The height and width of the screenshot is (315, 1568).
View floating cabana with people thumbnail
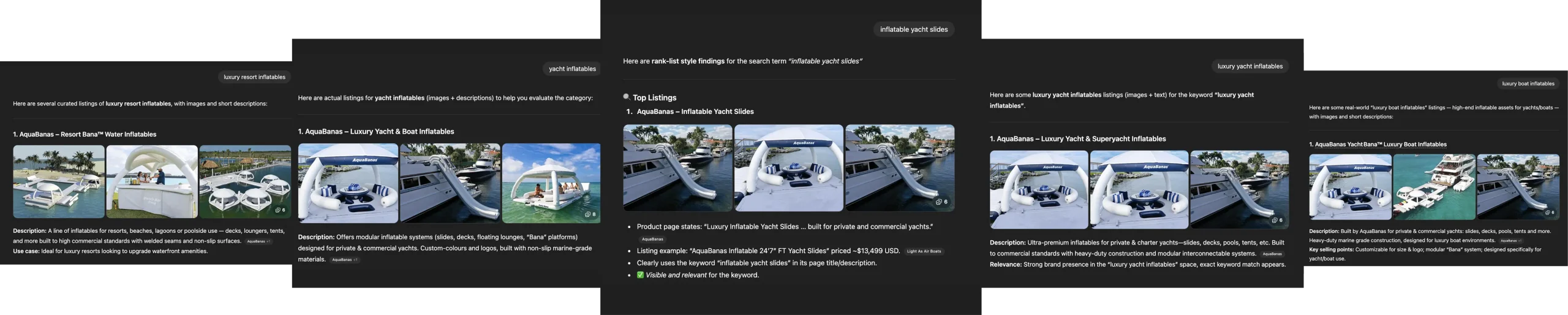point(551,183)
